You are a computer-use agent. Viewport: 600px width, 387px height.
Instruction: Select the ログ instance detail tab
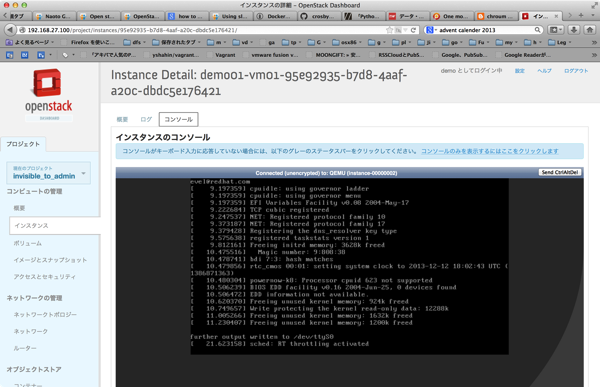point(146,119)
